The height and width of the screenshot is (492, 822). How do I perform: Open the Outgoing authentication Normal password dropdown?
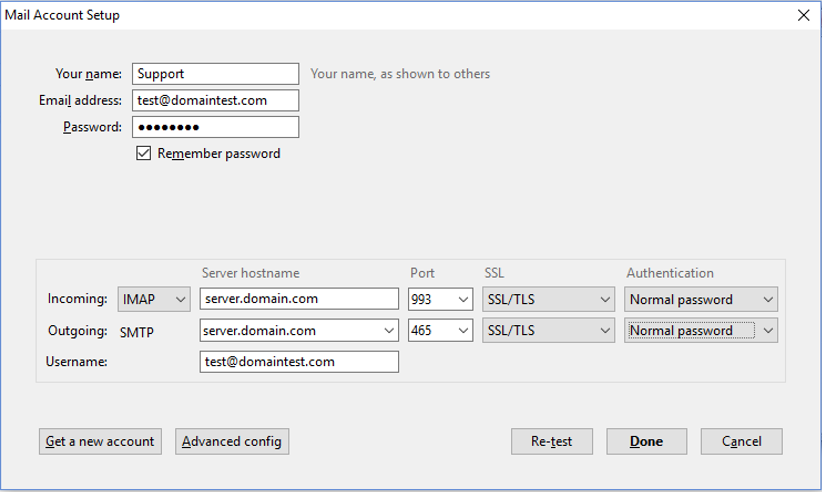click(701, 331)
